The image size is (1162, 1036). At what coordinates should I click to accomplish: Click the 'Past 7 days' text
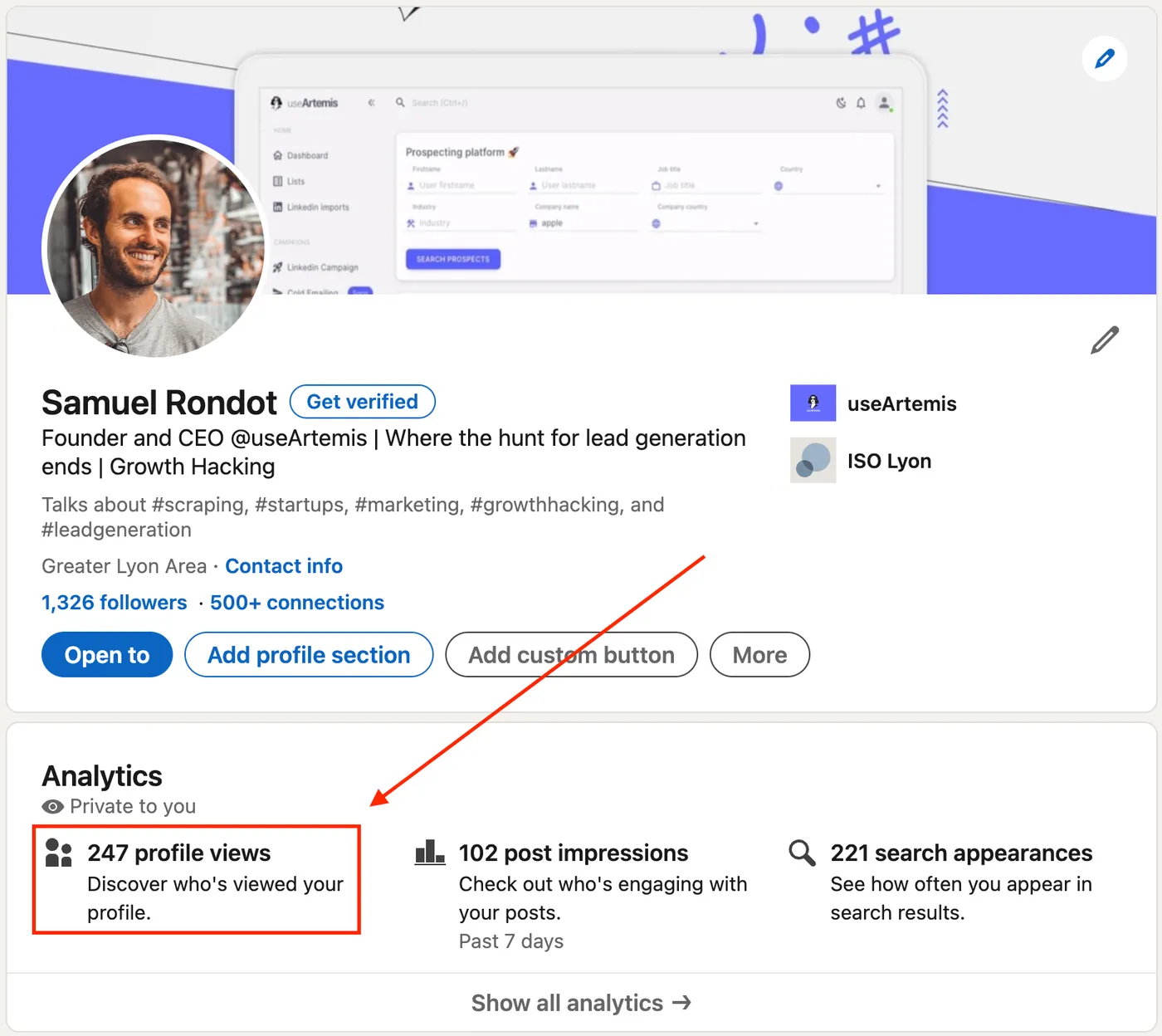click(x=511, y=941)
